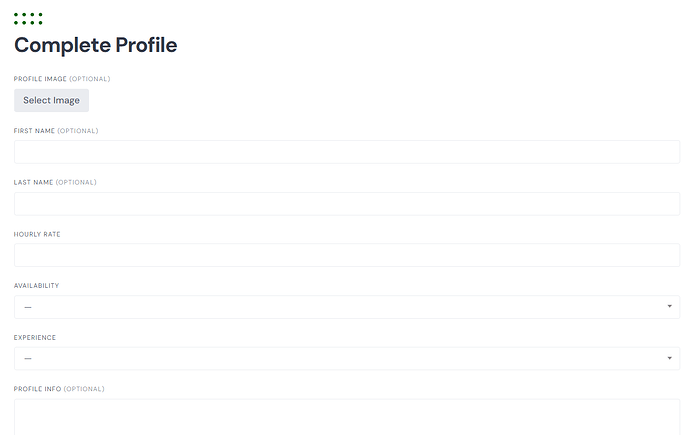Open the Experience dropdown
This screenshot has height=435, width=689.
coord(347,358)
